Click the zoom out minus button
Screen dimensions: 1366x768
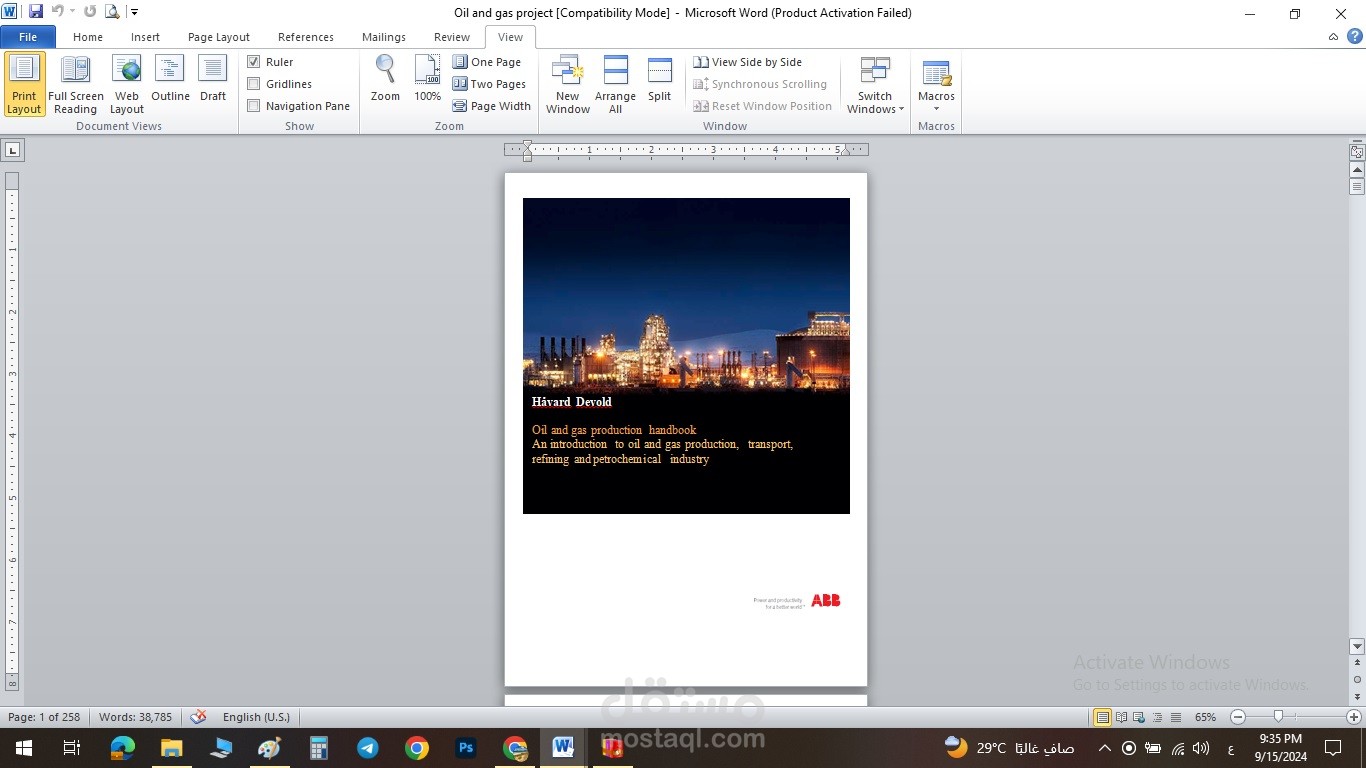pos(1237,717)
